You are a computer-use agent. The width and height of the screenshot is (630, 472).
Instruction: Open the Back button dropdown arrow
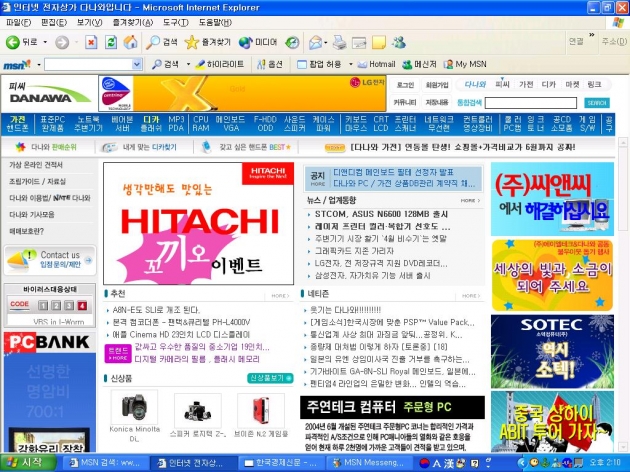[x=45, y=42]
